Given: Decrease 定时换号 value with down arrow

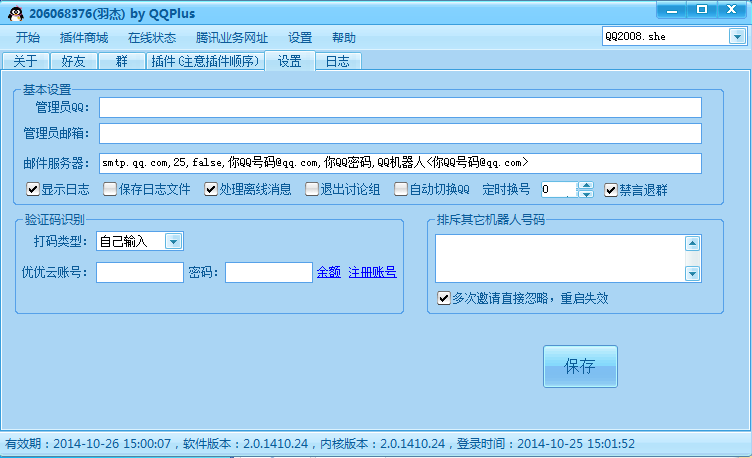Looking at the screenshot, I should click(586, 194).
